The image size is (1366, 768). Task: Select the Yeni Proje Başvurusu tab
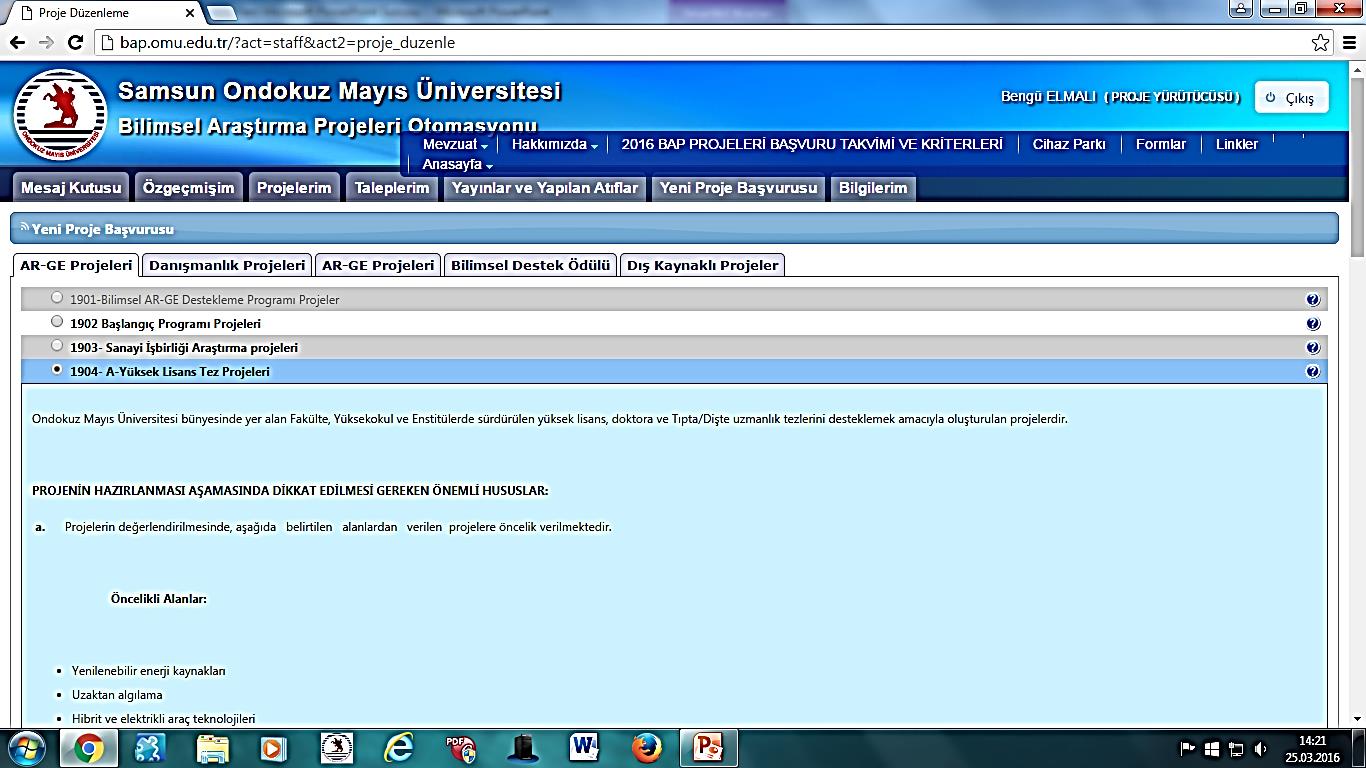(x=738, y=188)
